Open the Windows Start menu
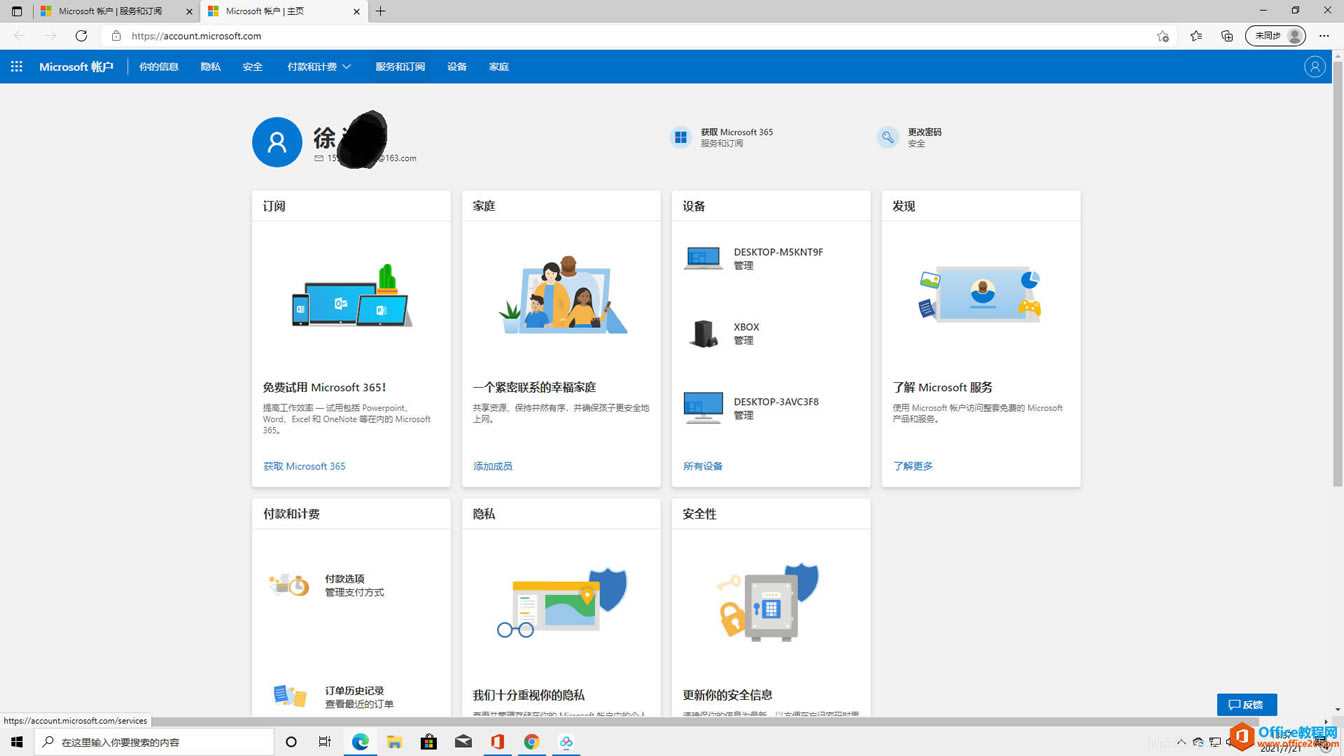Image resolution: width=1344 pixels, height=756 pixels. 16,742
